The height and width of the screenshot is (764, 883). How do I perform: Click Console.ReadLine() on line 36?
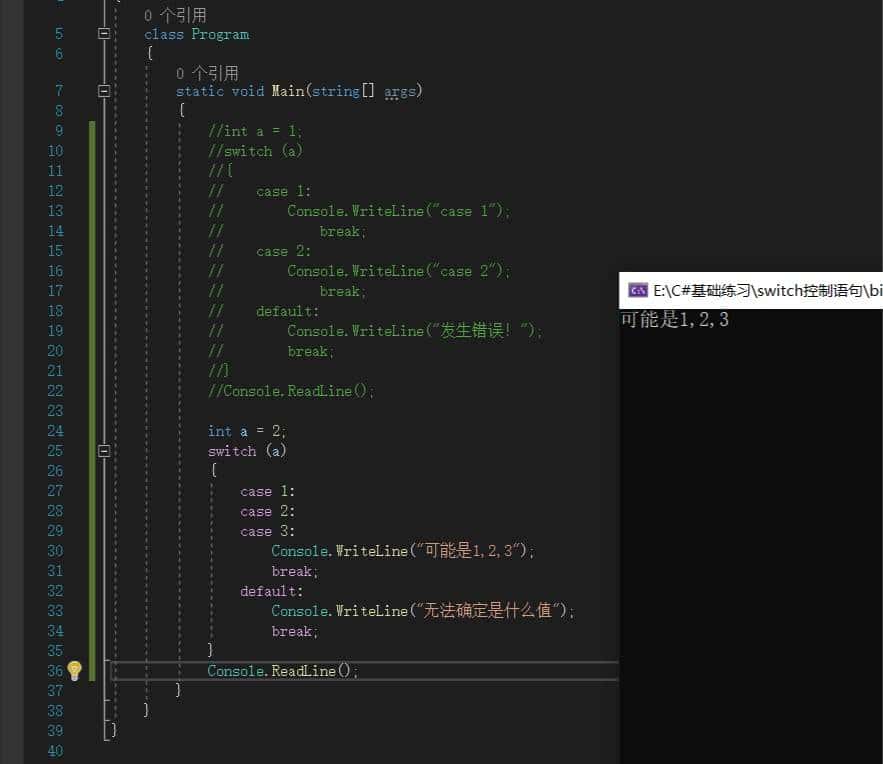click(x=283, y=671)
